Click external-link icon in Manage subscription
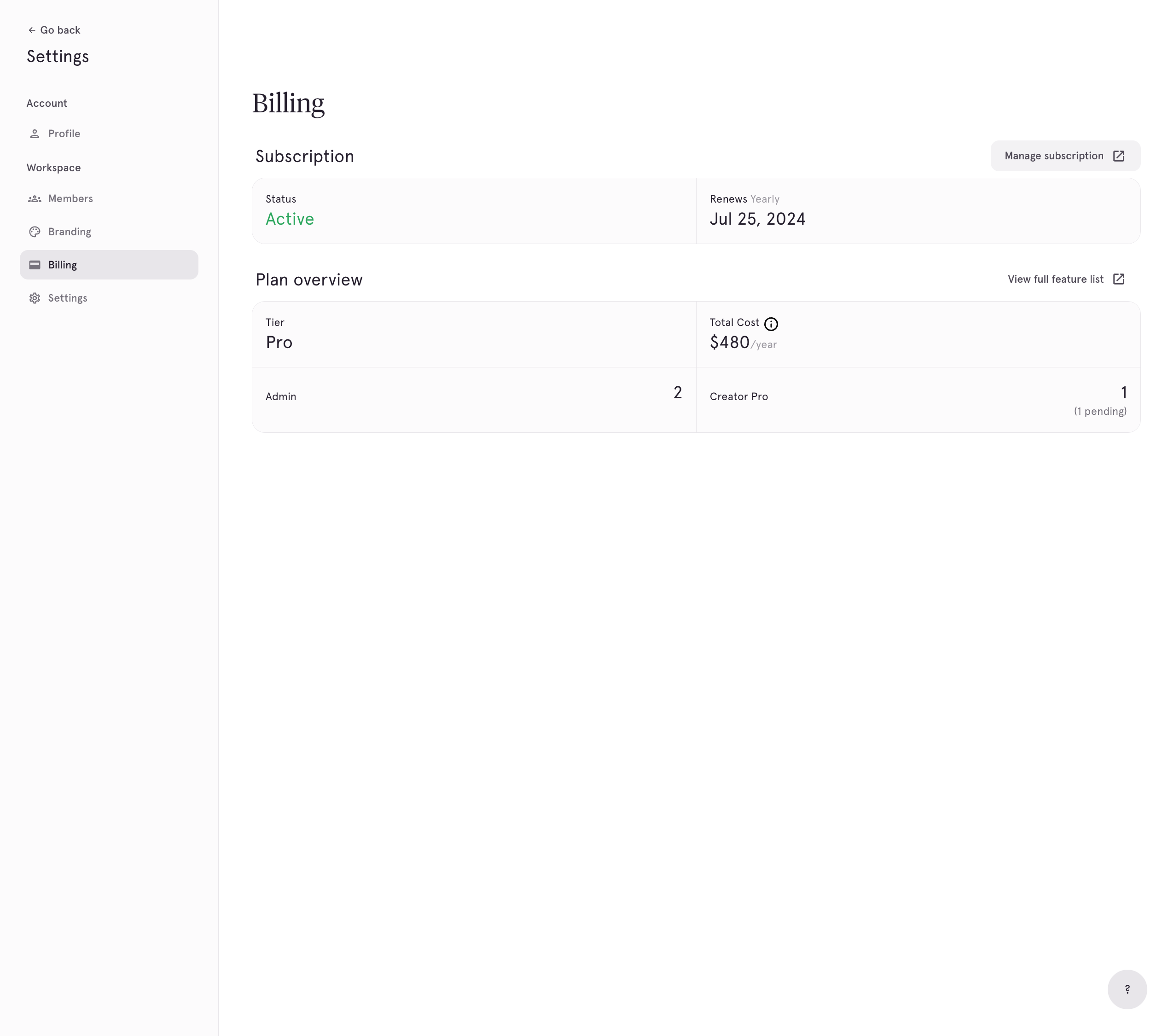Image resolution: width=1174 pixels, height=1036 pixels. click(1118, 156)
